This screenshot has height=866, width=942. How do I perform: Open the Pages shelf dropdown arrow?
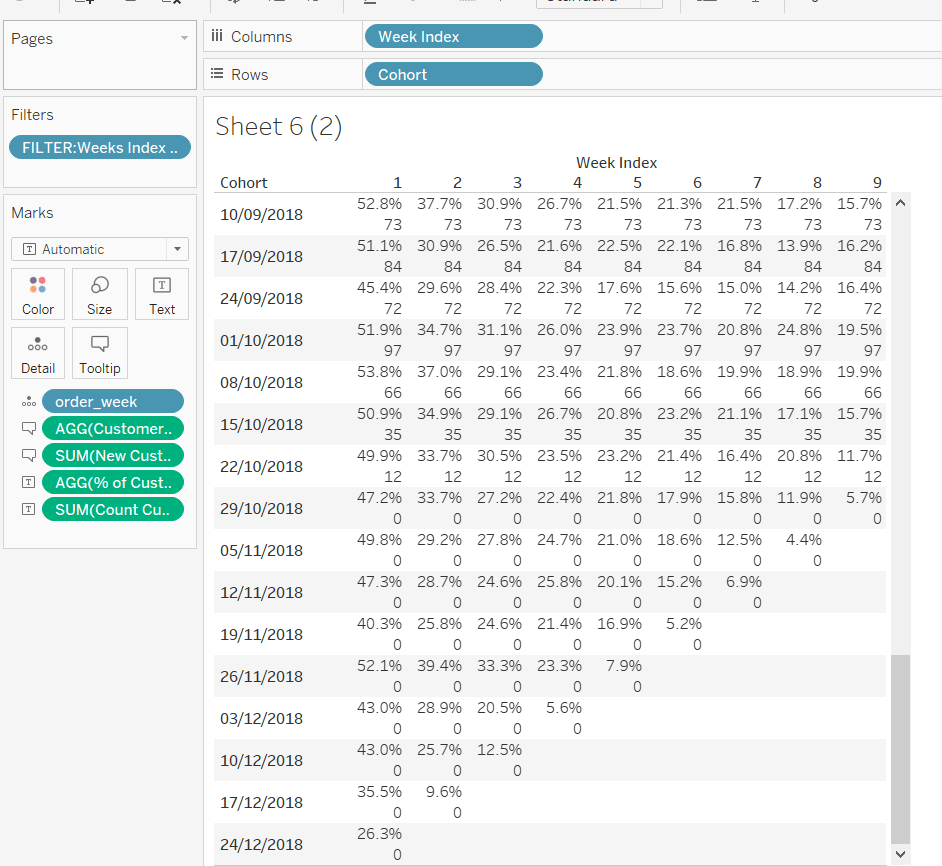tap(183, 38)
